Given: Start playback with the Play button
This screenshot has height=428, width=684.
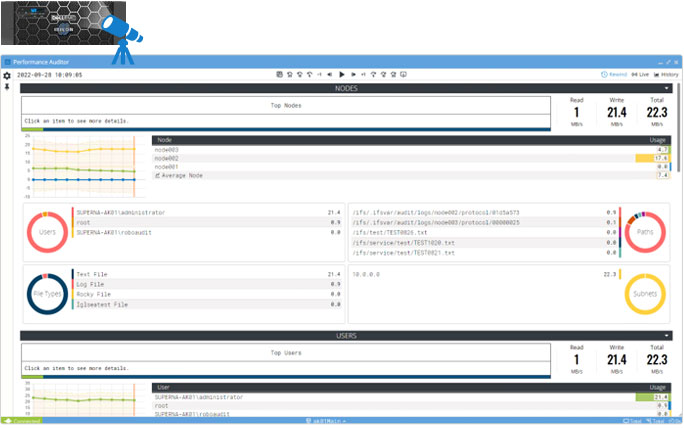Looking at the screenshot, I should coord(342,75).
